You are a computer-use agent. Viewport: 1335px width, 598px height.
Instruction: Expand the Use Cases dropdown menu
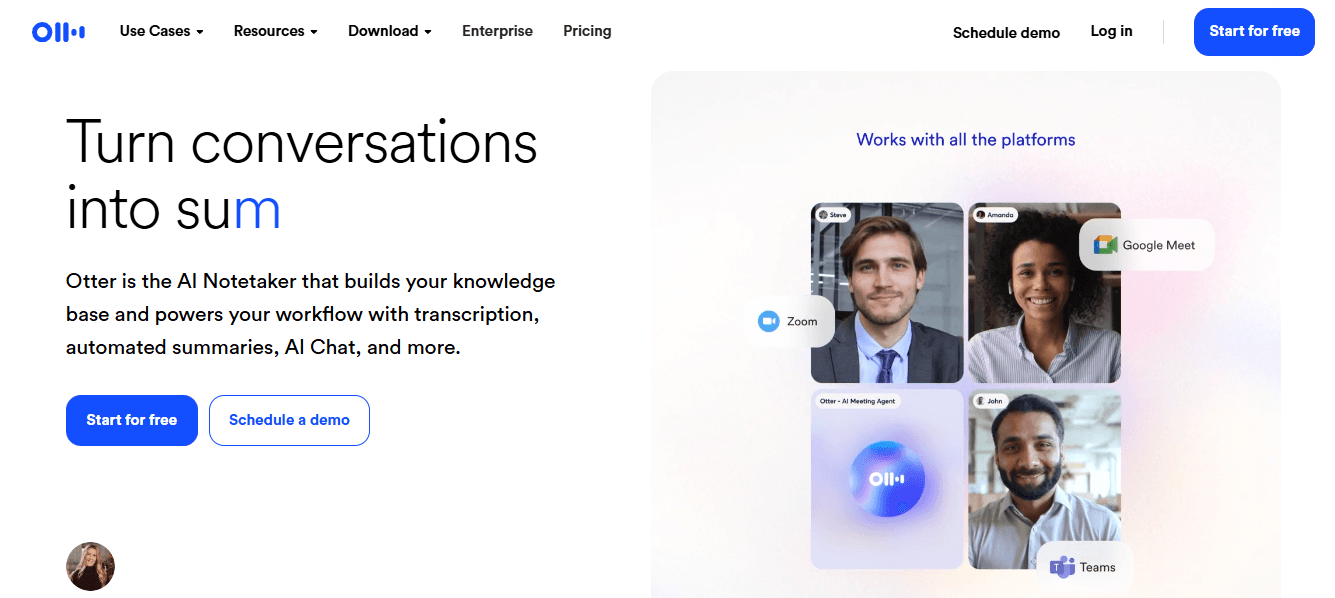pyautogui.click(x=161, y=31)
